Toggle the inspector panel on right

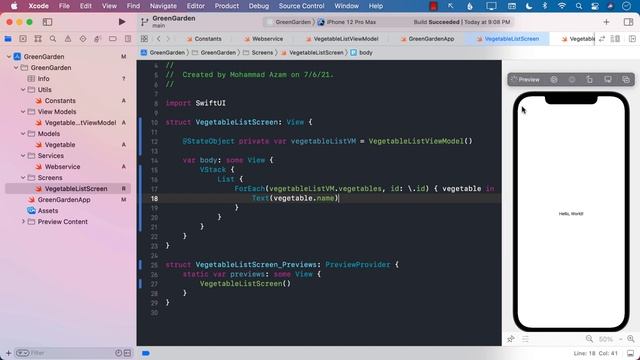point(629,22)
